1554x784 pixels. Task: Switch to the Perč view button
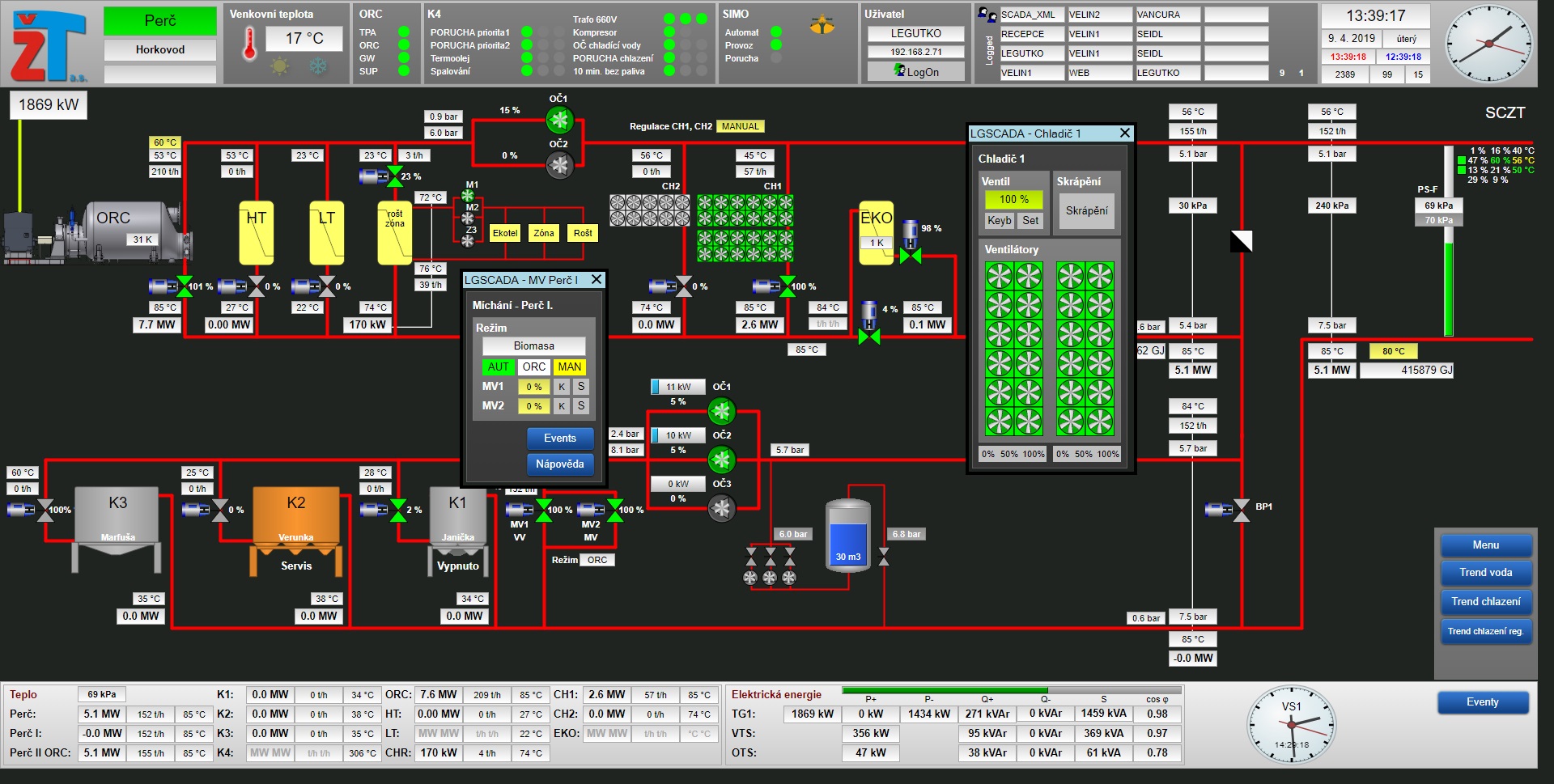(x=160, y=21)
